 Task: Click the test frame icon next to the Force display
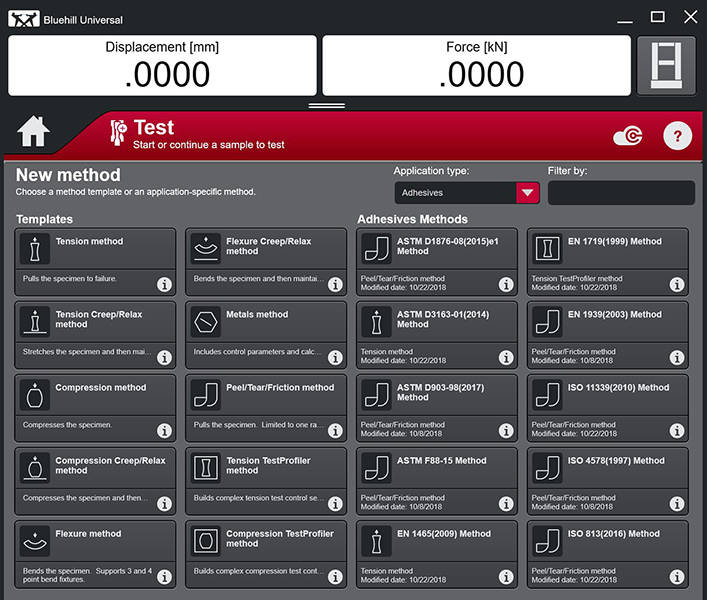tap(666, 65)
